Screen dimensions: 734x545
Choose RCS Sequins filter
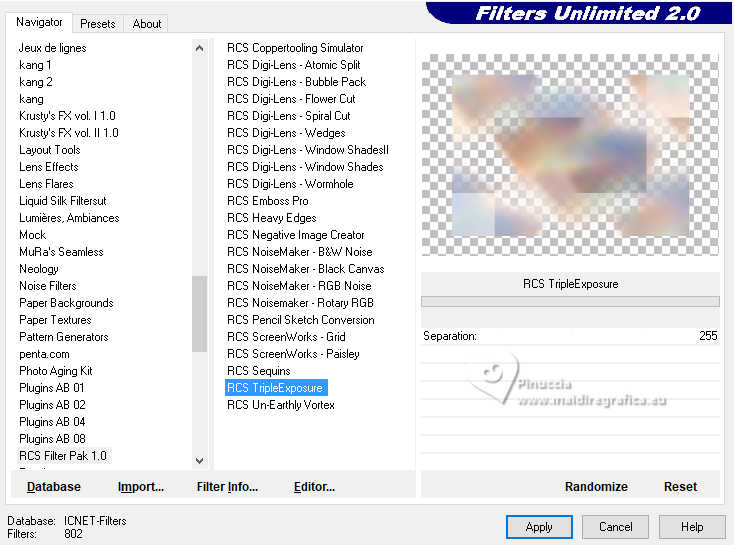pyautogui.click(x=258, y=371)
